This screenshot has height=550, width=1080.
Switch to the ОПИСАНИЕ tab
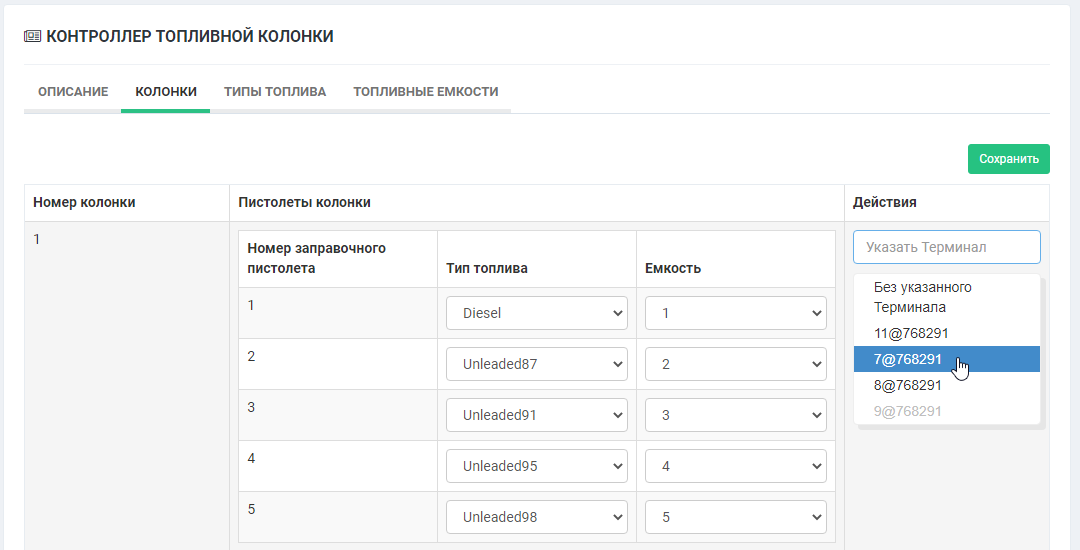(x=73, y=92)
